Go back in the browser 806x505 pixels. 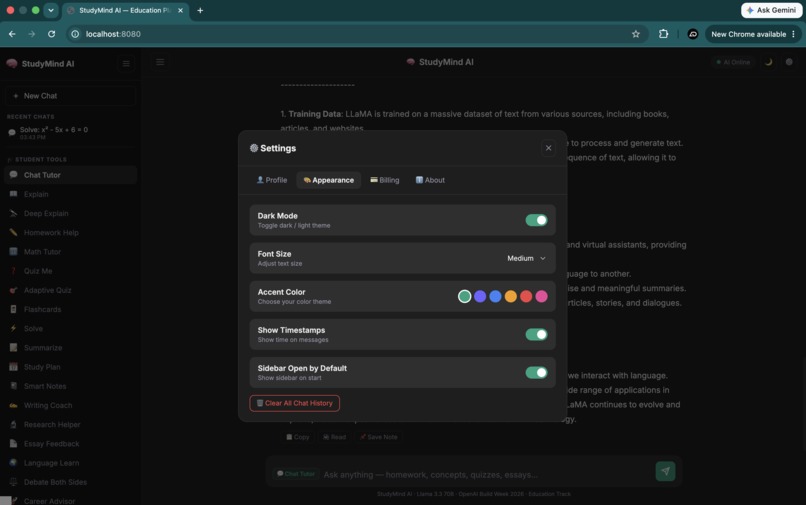click(x=12, y=34)
